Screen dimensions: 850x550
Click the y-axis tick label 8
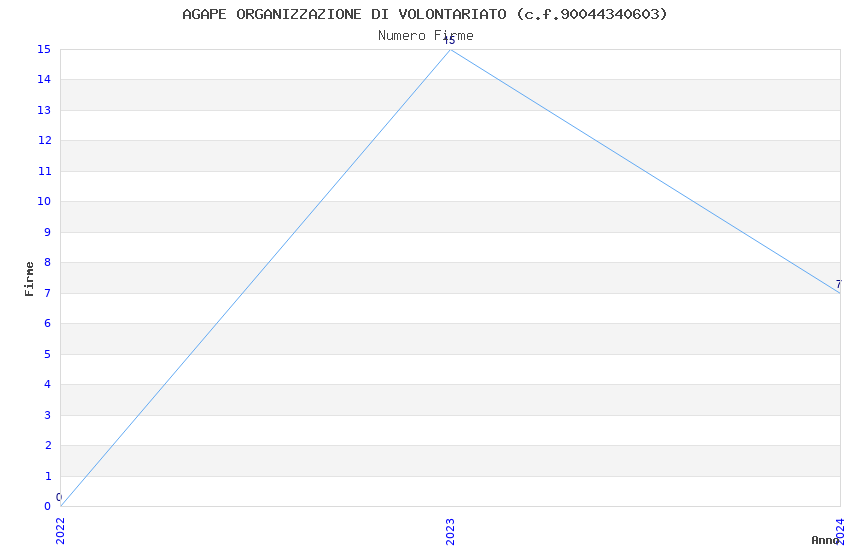[48, 263]
